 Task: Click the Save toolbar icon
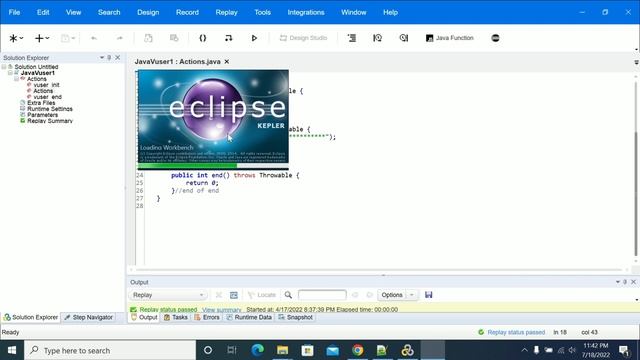[x=65, y=38]
